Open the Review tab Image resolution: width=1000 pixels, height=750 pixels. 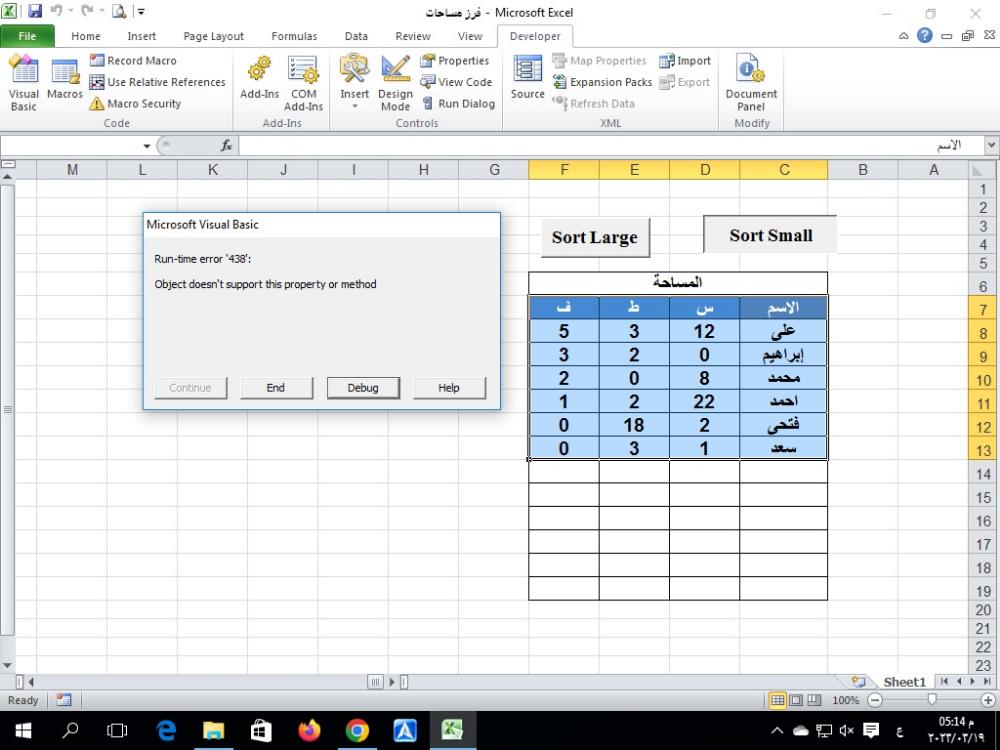(x=413, y=36)
